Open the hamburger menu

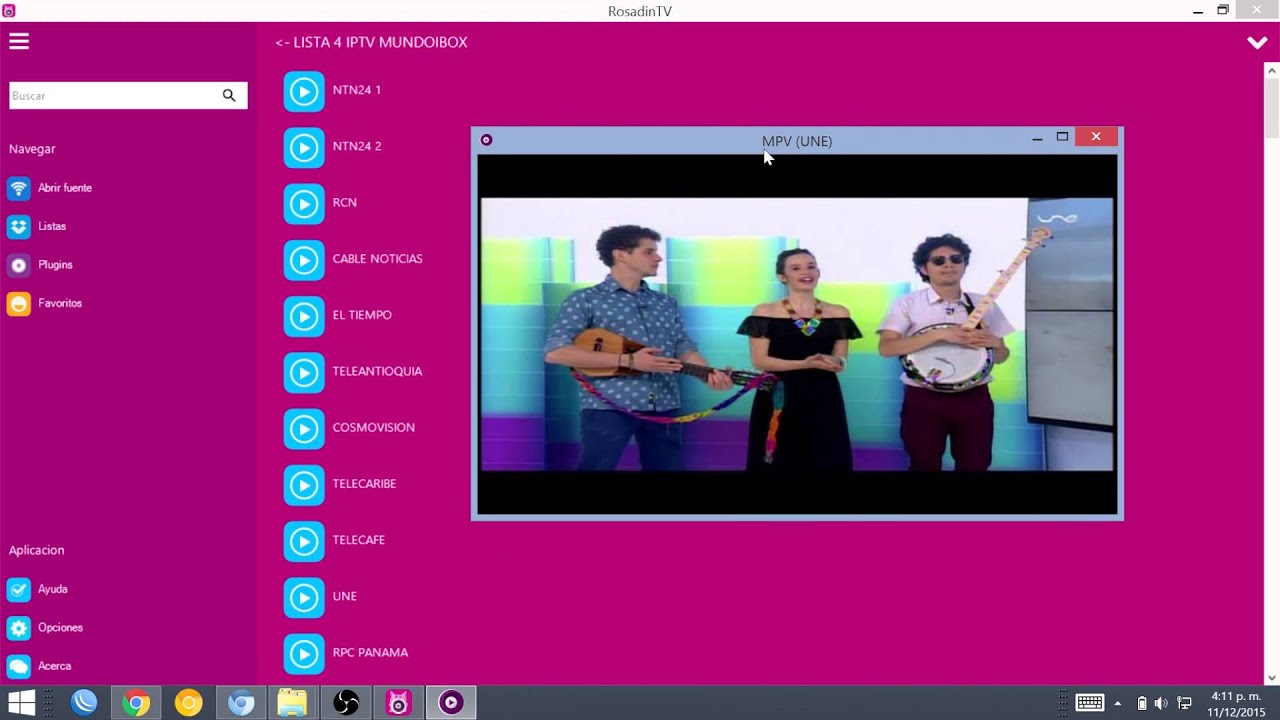tap(19, 42)
